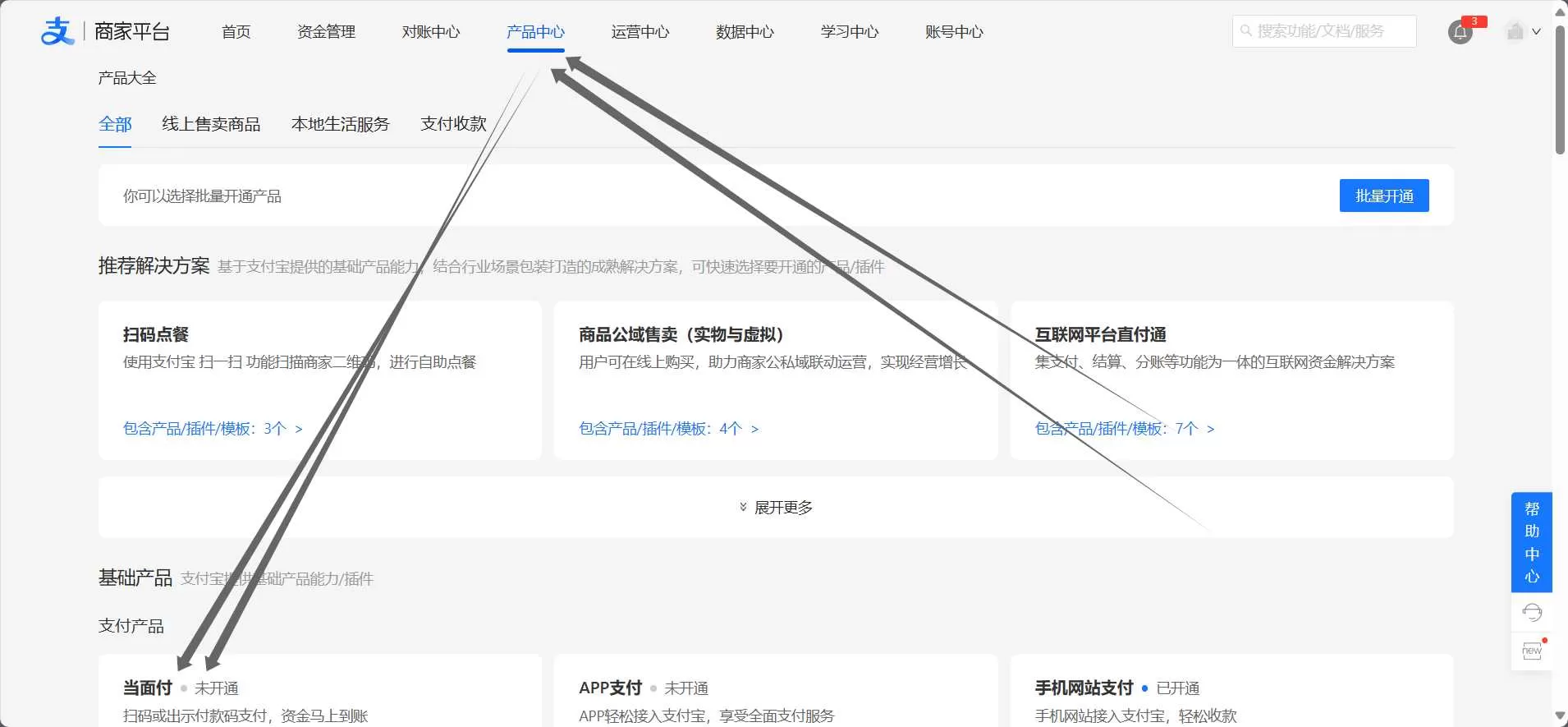Open the notifications bell icon
Viewport: 1568px width, 727px height.
tap(1460, 32)
